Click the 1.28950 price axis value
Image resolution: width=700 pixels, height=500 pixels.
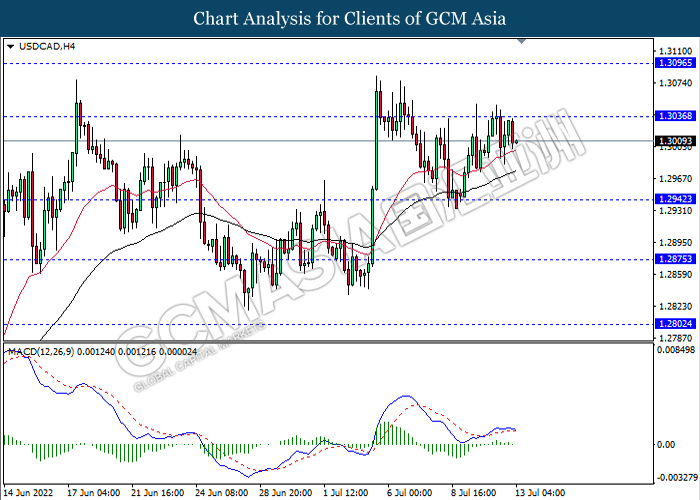point(675,242)
